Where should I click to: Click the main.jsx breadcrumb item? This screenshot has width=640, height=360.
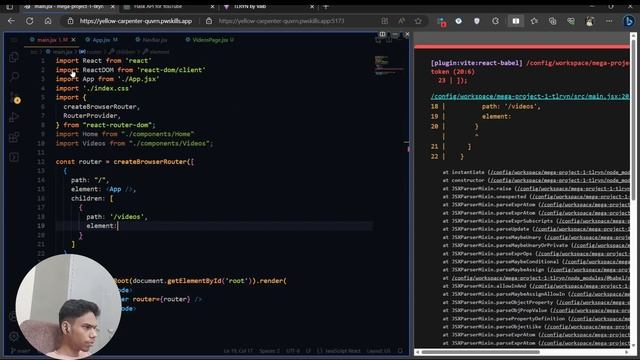(62, 52)
